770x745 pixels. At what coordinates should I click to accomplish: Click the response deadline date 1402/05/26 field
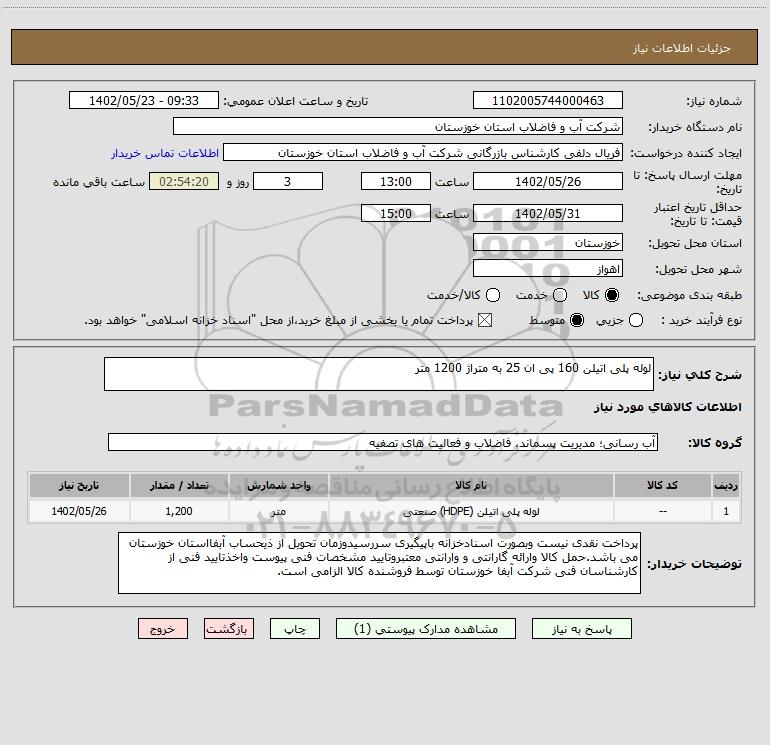(x=548, y=181)
